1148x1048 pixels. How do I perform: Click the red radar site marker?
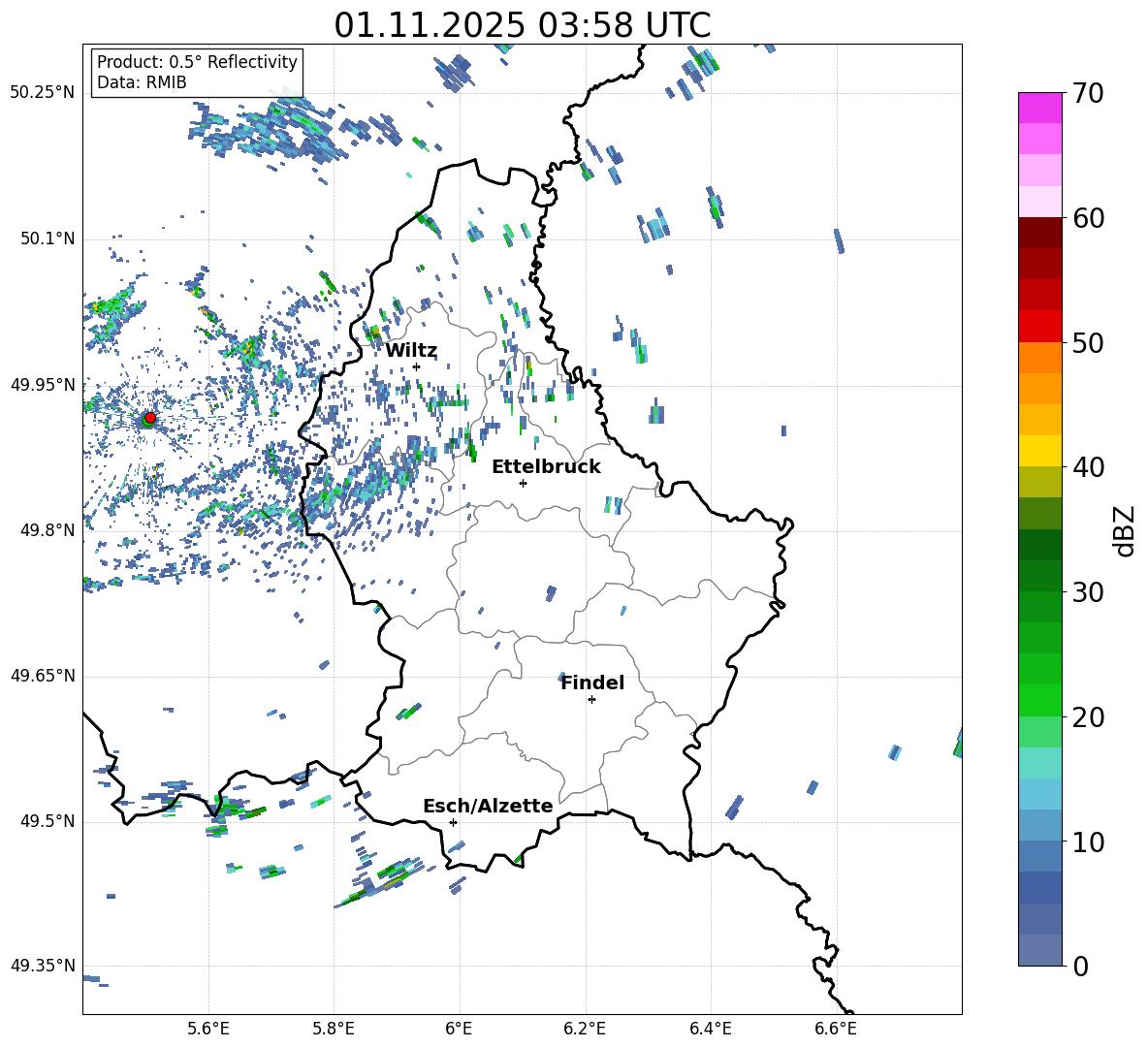[149, 418]
